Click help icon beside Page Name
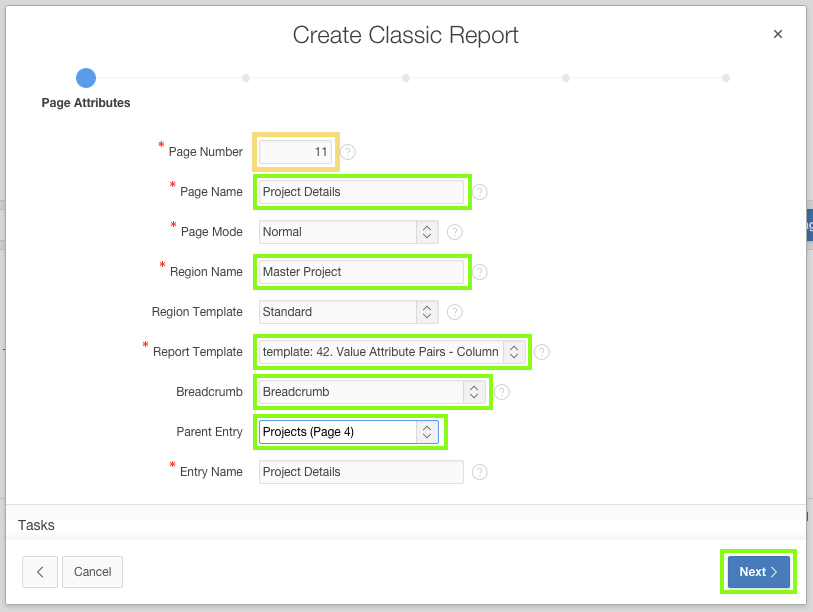Viewport: 813px width, 612px height. coord(480,192)
